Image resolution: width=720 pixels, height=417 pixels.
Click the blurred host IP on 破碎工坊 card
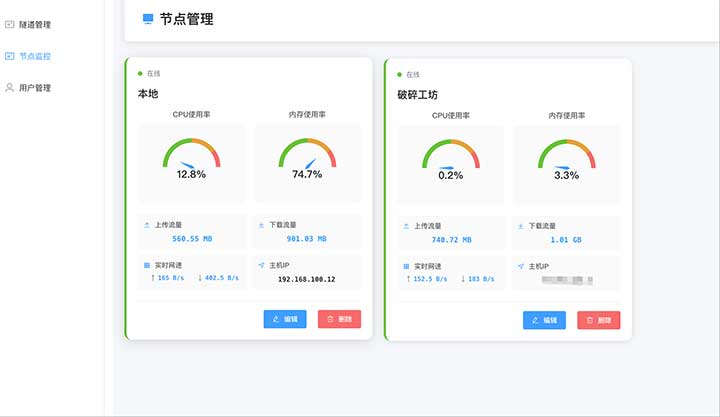click(567, 280)
